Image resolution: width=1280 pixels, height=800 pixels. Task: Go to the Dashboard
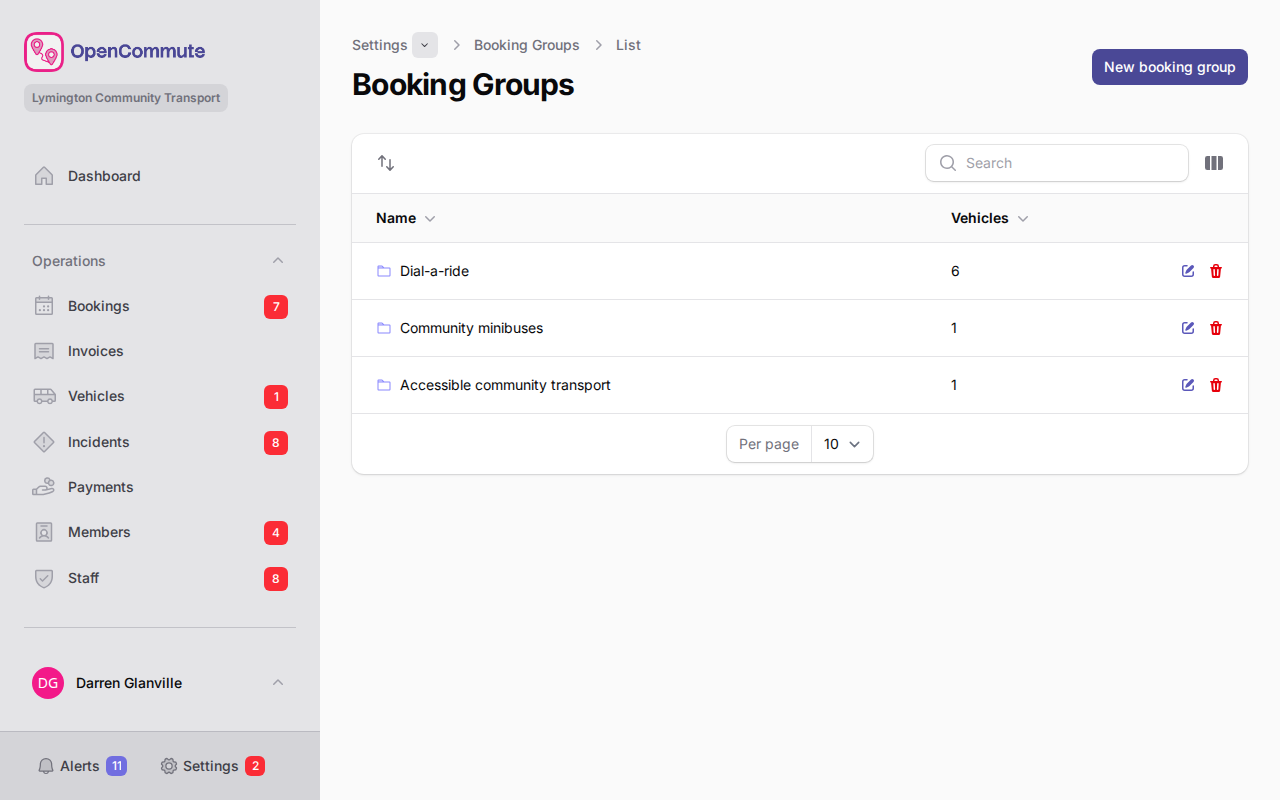(160, 176)
